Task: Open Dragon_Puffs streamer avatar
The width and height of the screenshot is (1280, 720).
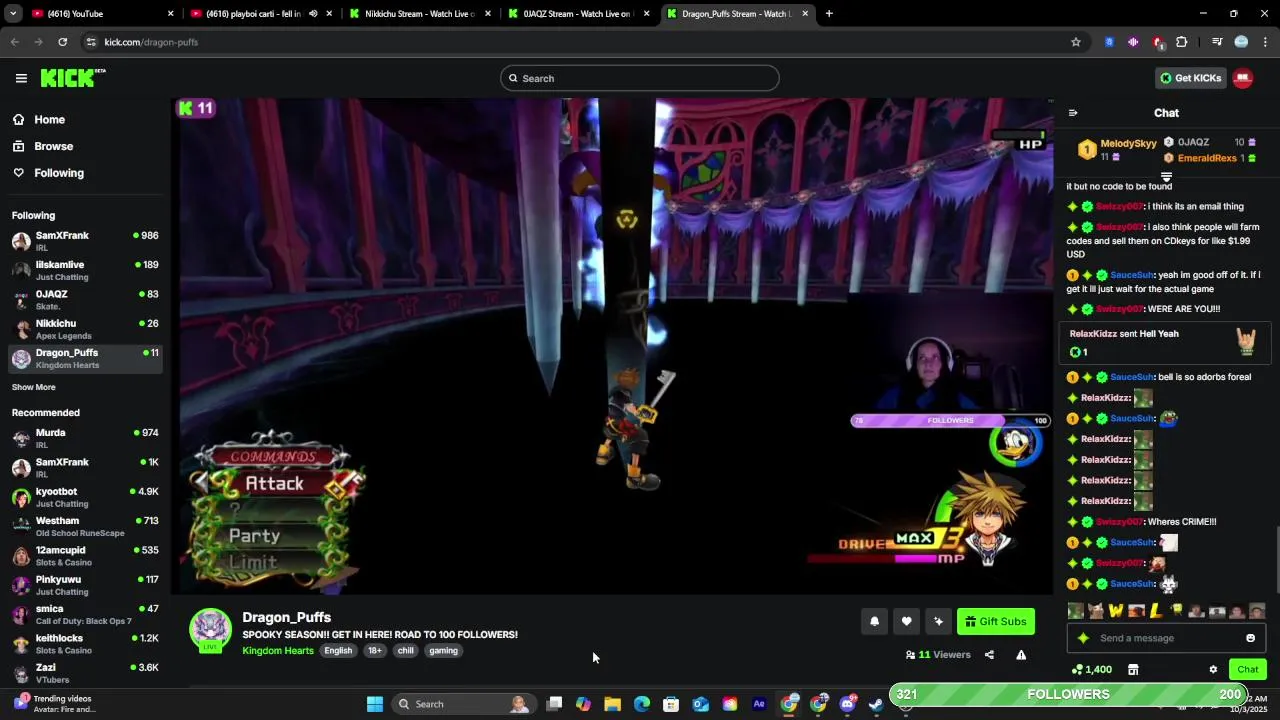Action: (210, 629)
